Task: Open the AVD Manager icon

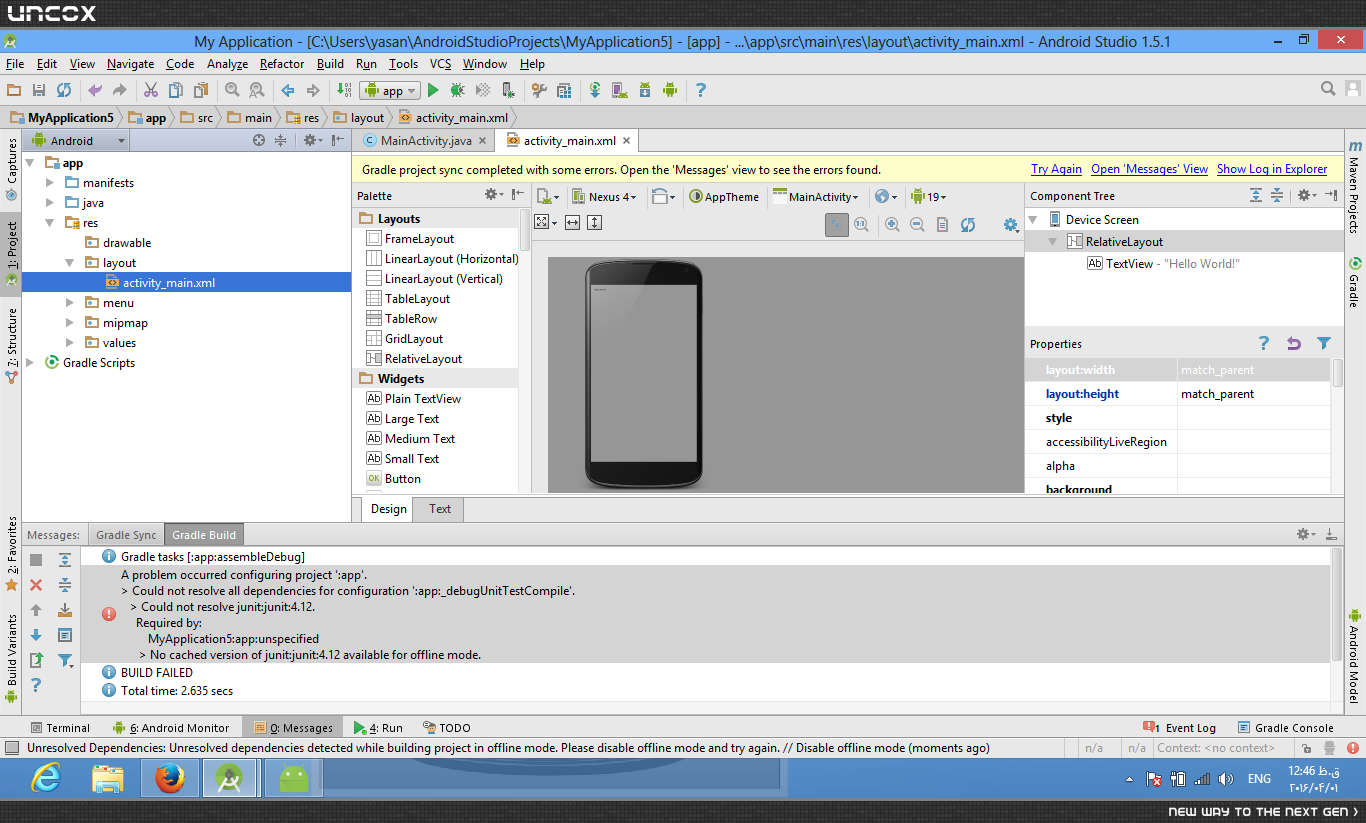Action: pos(620,90)
